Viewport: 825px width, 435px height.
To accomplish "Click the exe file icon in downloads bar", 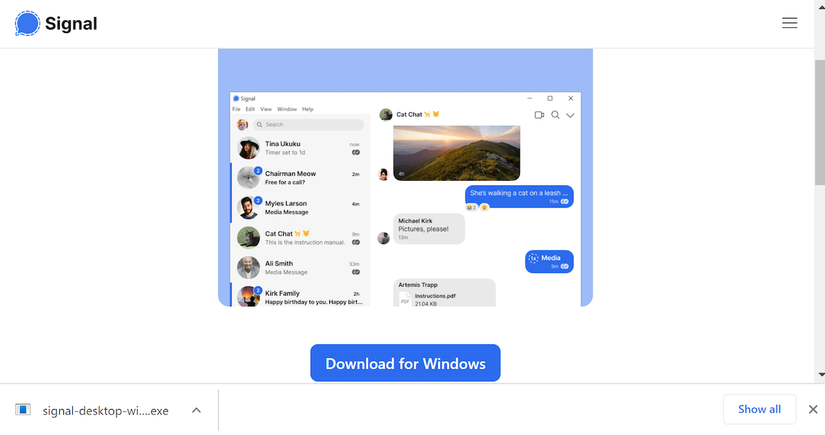I will 23,410.
